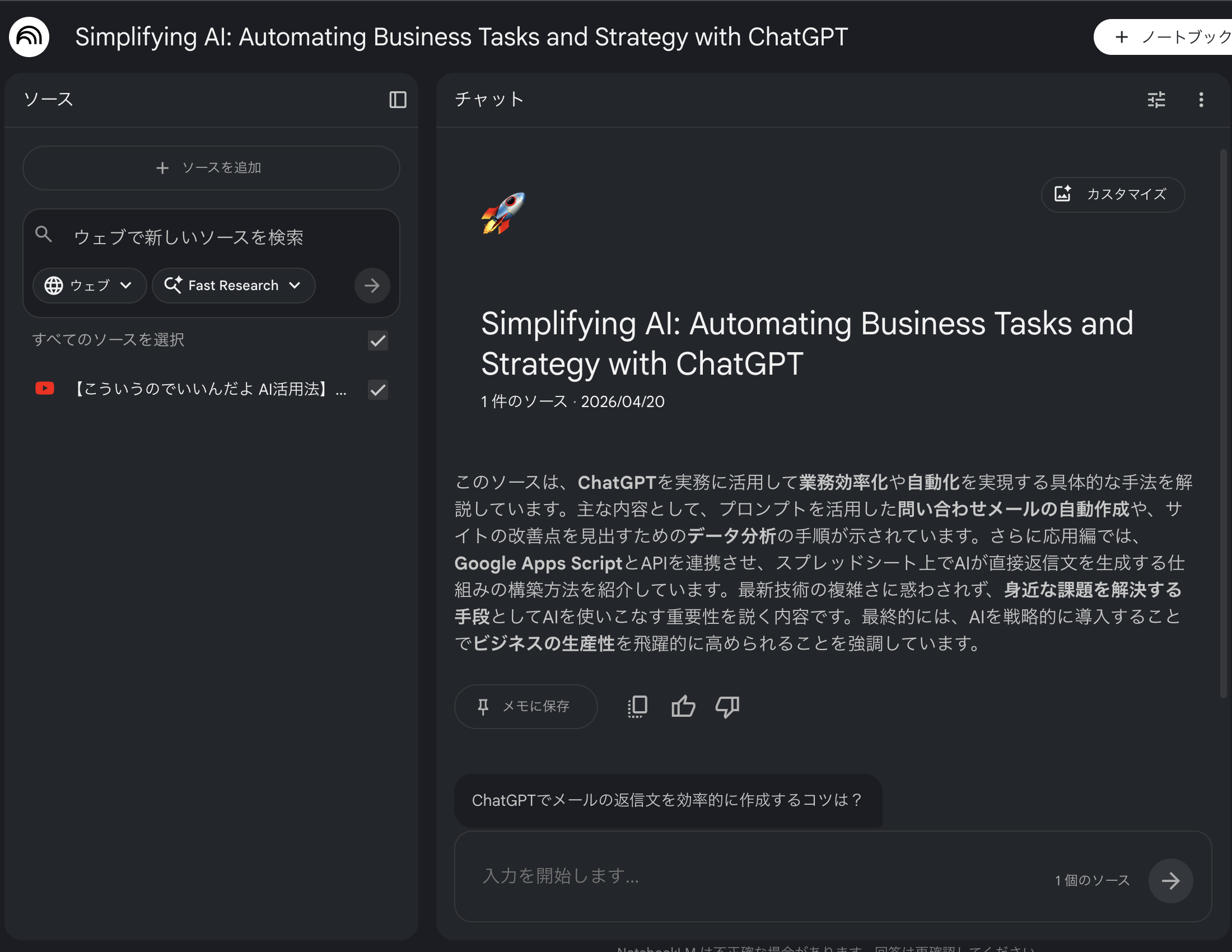Collapse the sources panel with sidebar icon
1232x952 pixels.
[398, 100]
